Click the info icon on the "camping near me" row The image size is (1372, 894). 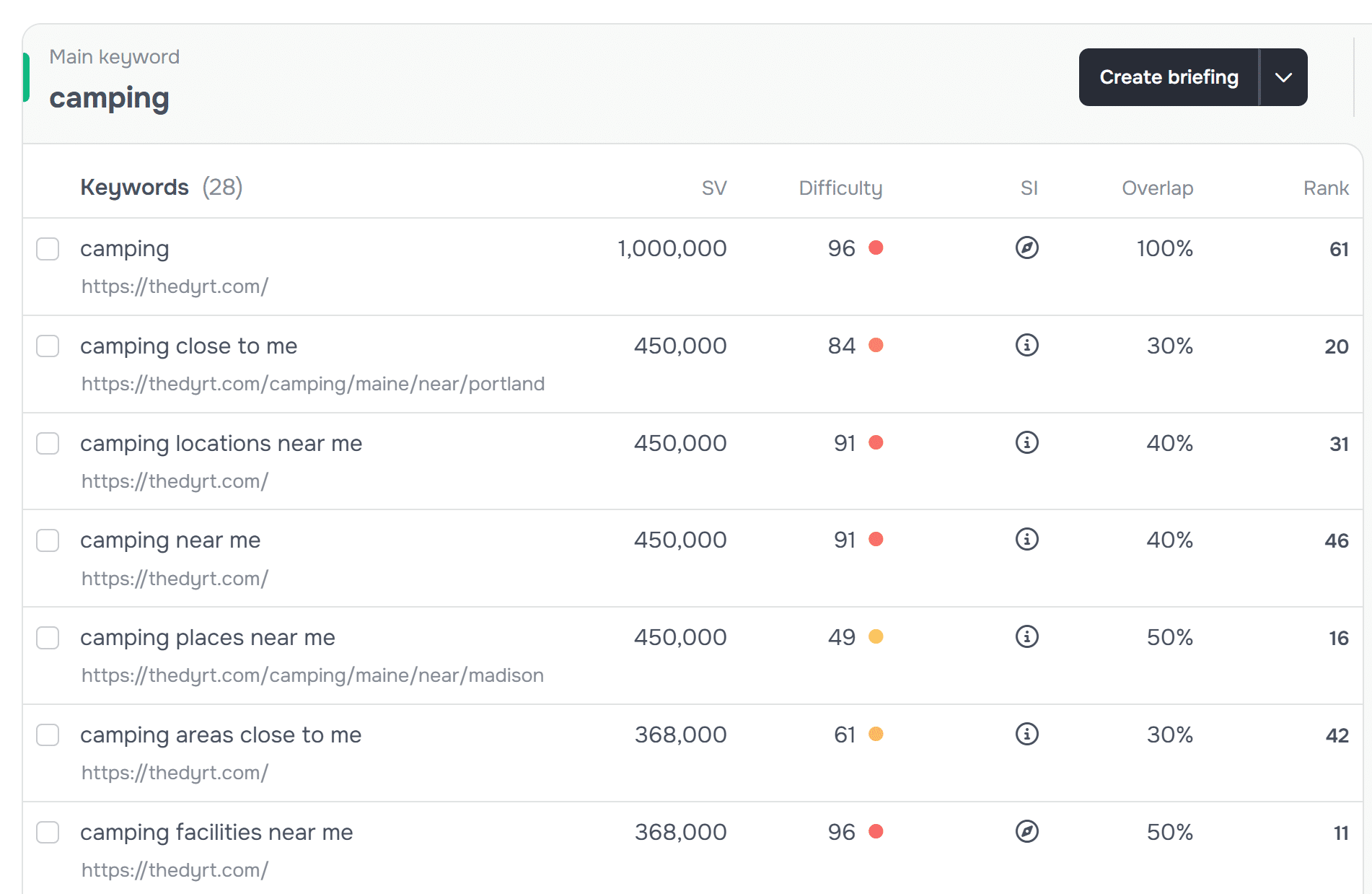(x=1026, y=540)
